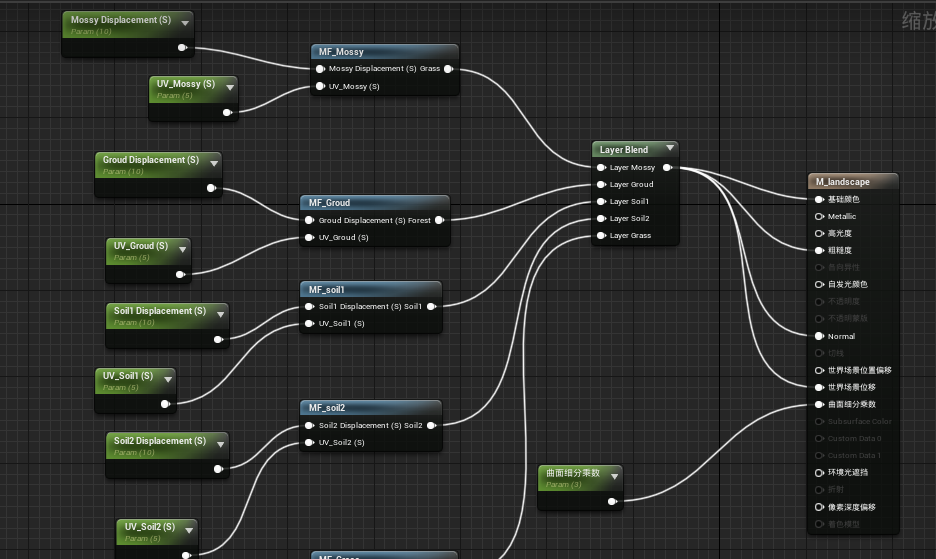Click the Layer Soil1 input pin
Screen dimensions: 936x559
[601, 202]
